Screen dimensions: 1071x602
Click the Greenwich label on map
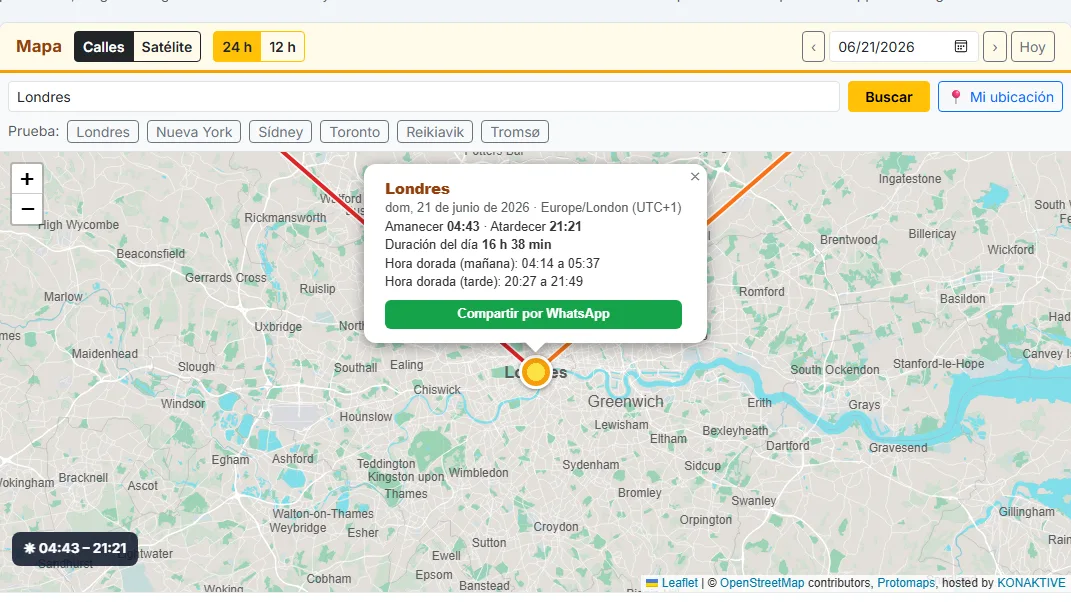pos(626,402)
